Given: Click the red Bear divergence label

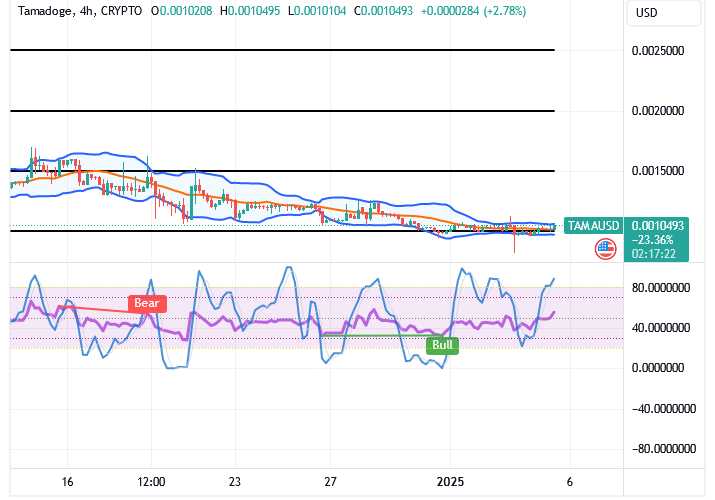Looking at the screenshot, I should tap(146, 303).
